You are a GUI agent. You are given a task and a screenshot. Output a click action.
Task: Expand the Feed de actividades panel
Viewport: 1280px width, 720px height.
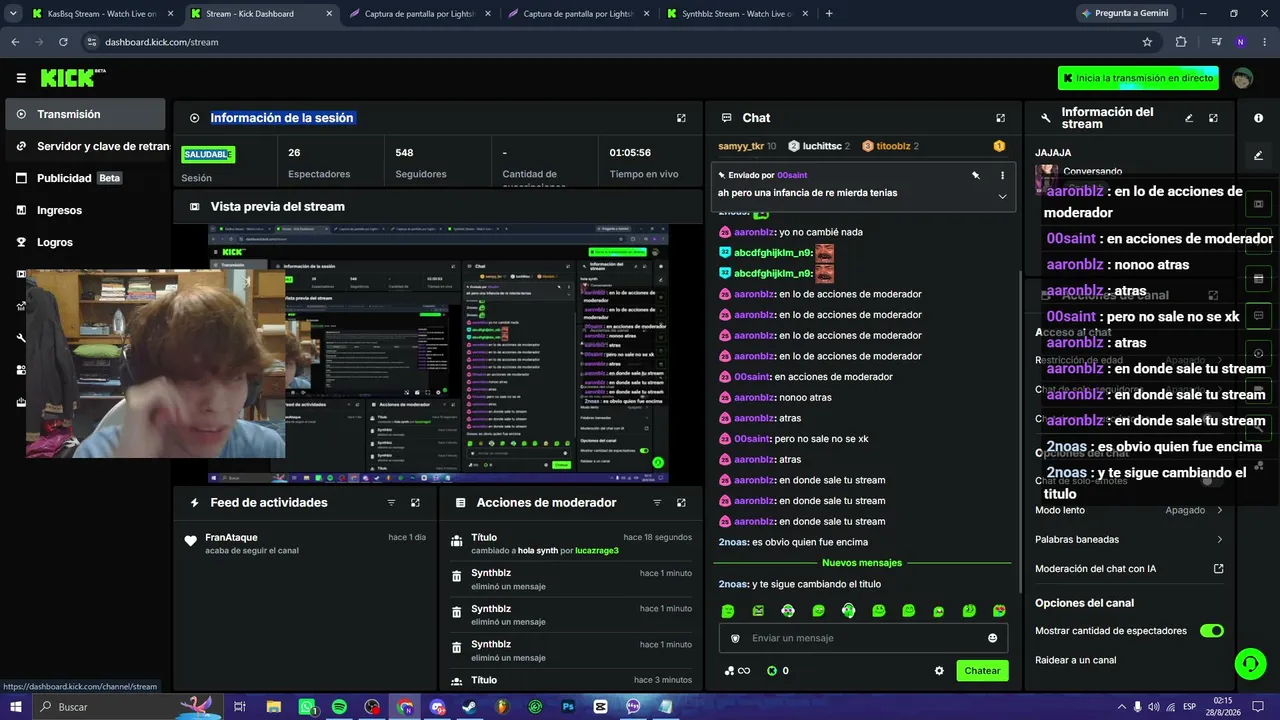pyautogui.click(x=415, y=503)
